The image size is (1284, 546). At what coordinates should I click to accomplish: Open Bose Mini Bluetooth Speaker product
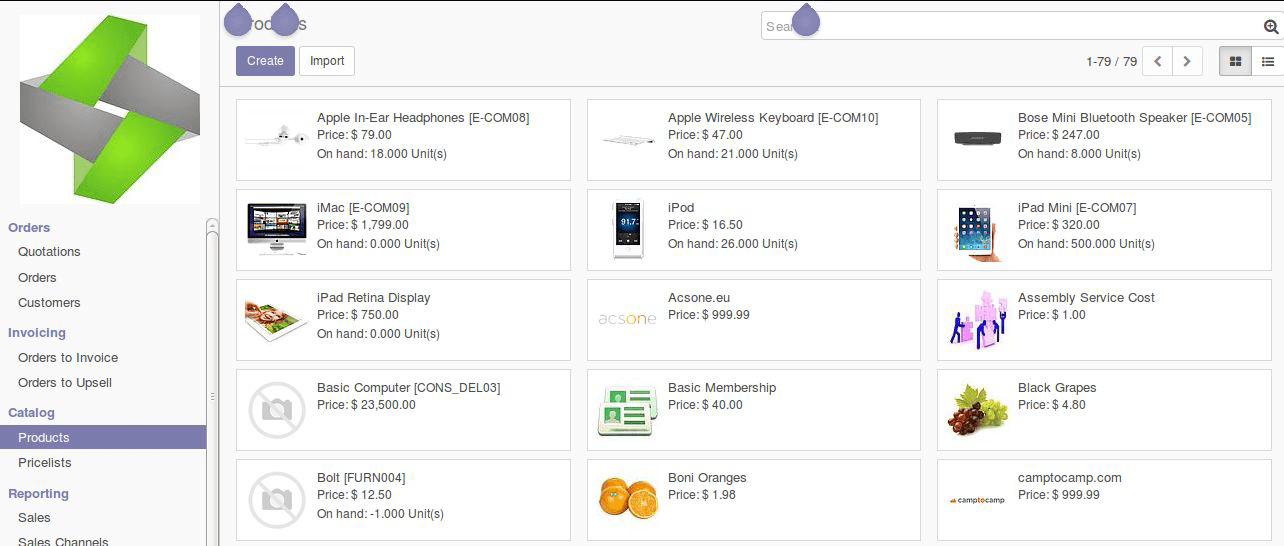(1134, 118)
